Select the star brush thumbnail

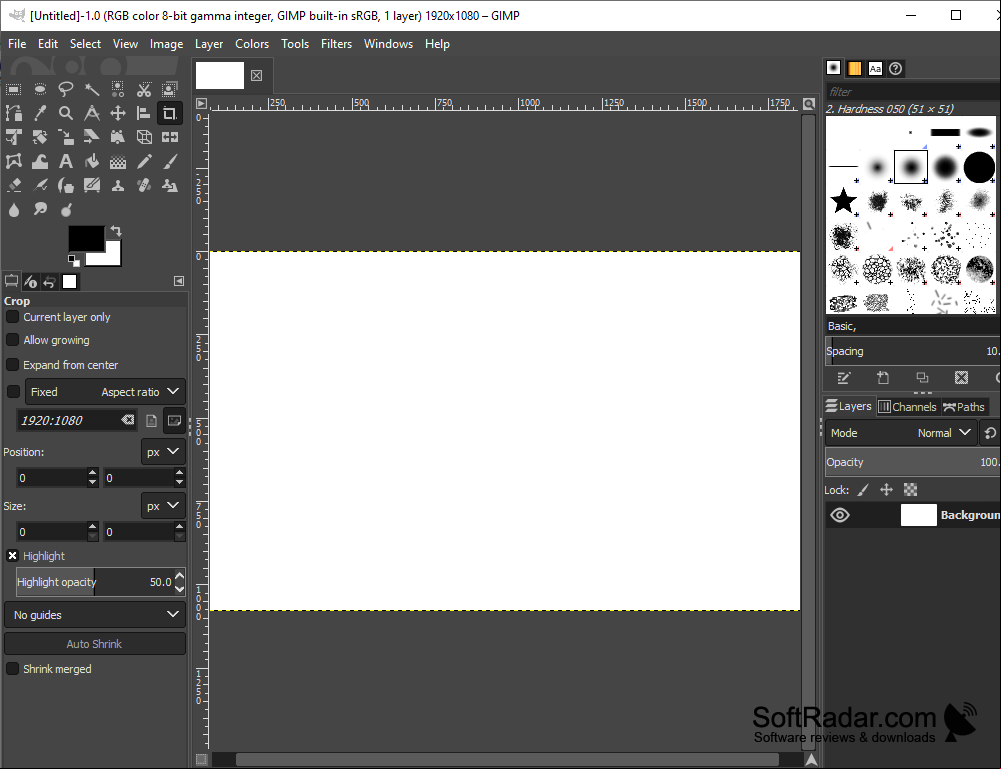843,200
